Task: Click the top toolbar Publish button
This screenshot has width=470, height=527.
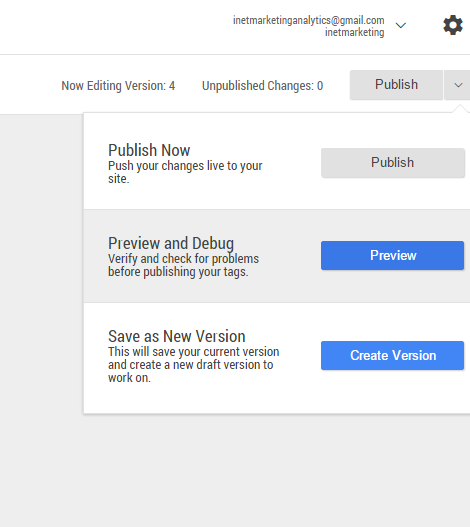Action: click(396, 85)
